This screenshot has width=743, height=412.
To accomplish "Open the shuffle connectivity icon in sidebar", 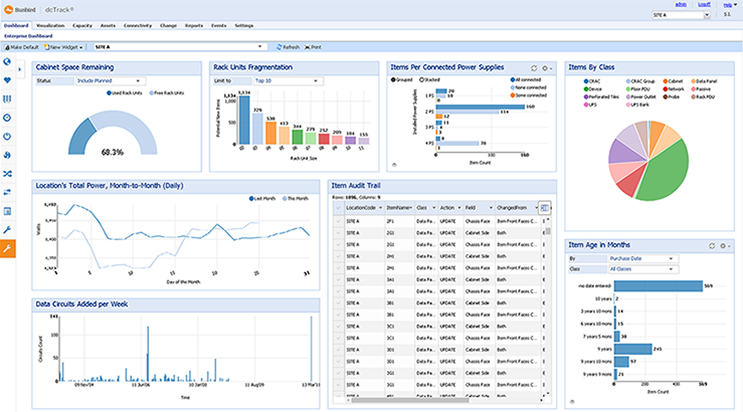I will (x=7, y=174).
